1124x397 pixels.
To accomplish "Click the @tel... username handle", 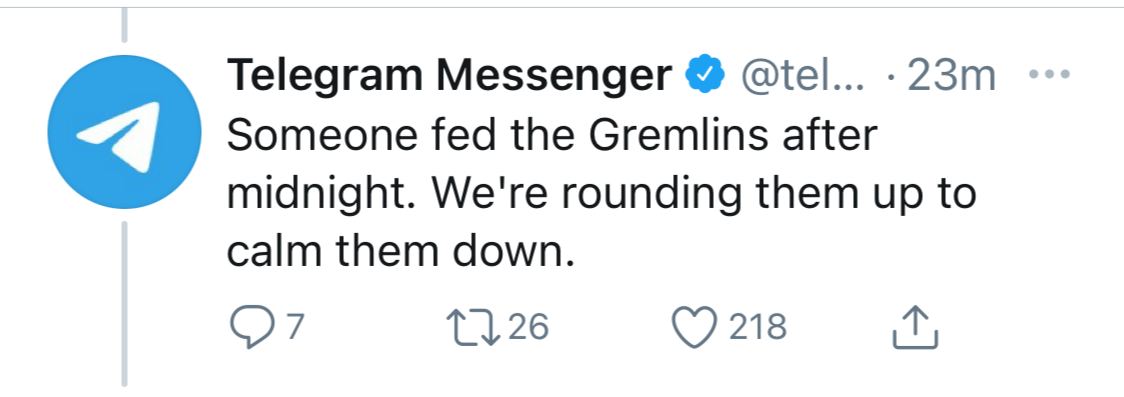I will click(803, 76).
